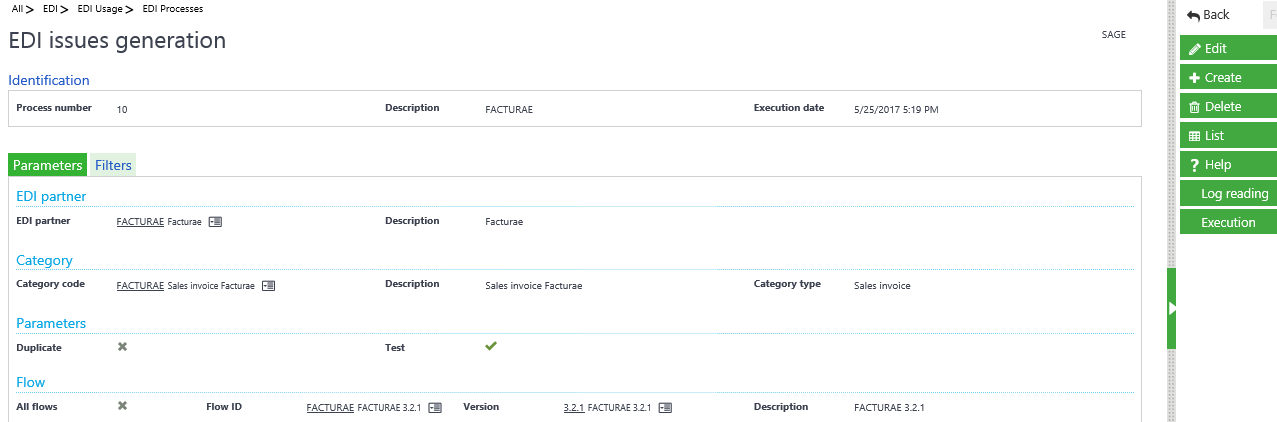This screenshot has height=422, width=1277.
Task: Open the List grid button
Action: (1227, 135)
